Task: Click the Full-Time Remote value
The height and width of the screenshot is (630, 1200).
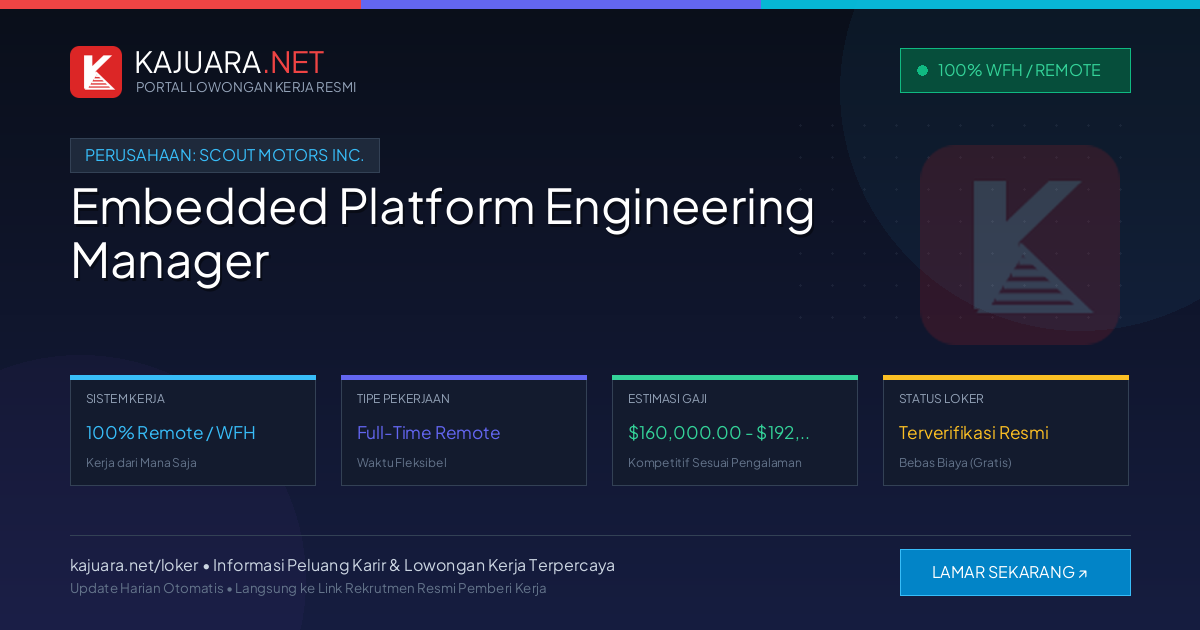Action: pos(428,433)
